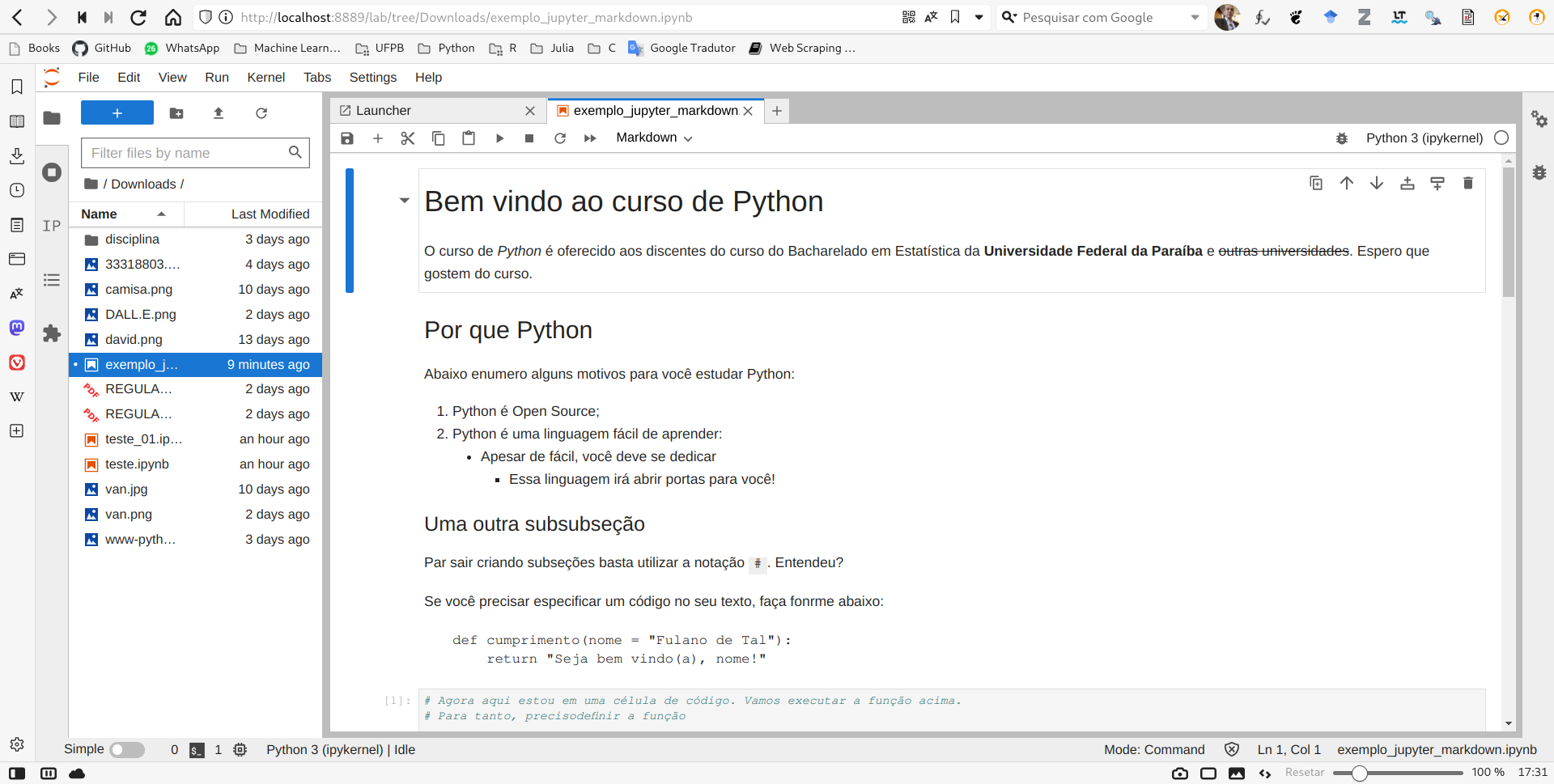
Task: Open the search engine dropdown arrow
Action: click(1195, 17)
